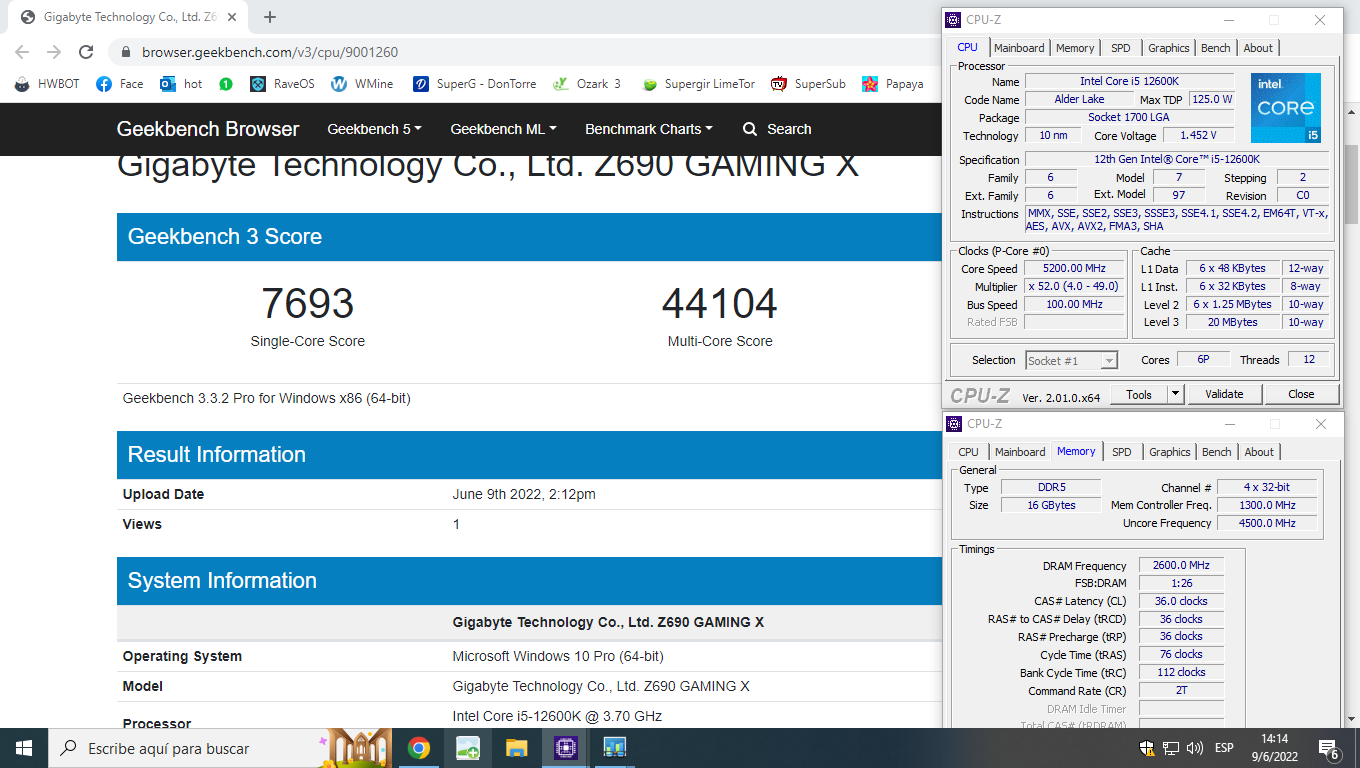Open the Tools dropdown arrow in CPU-Z
Image resolution: width=1360 pixels, height=768 pixels.
pyautogui.click(x=1176, y=394)
